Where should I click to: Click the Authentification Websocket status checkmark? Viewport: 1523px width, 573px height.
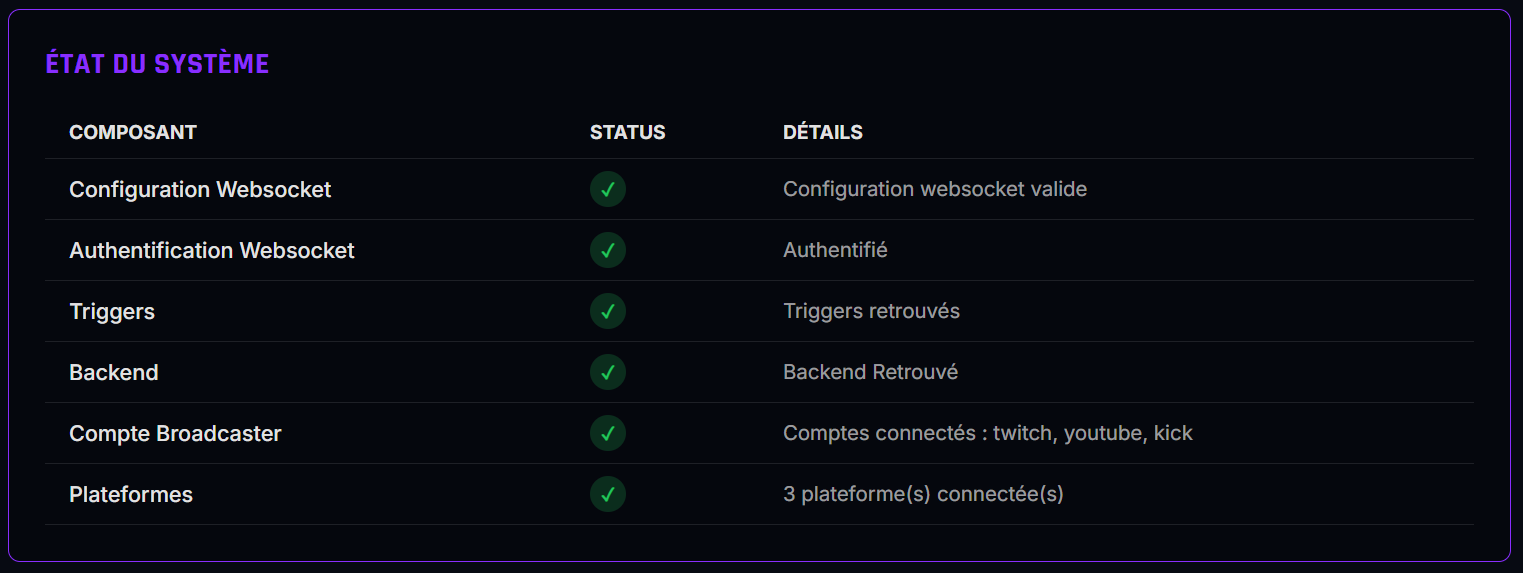607,250
